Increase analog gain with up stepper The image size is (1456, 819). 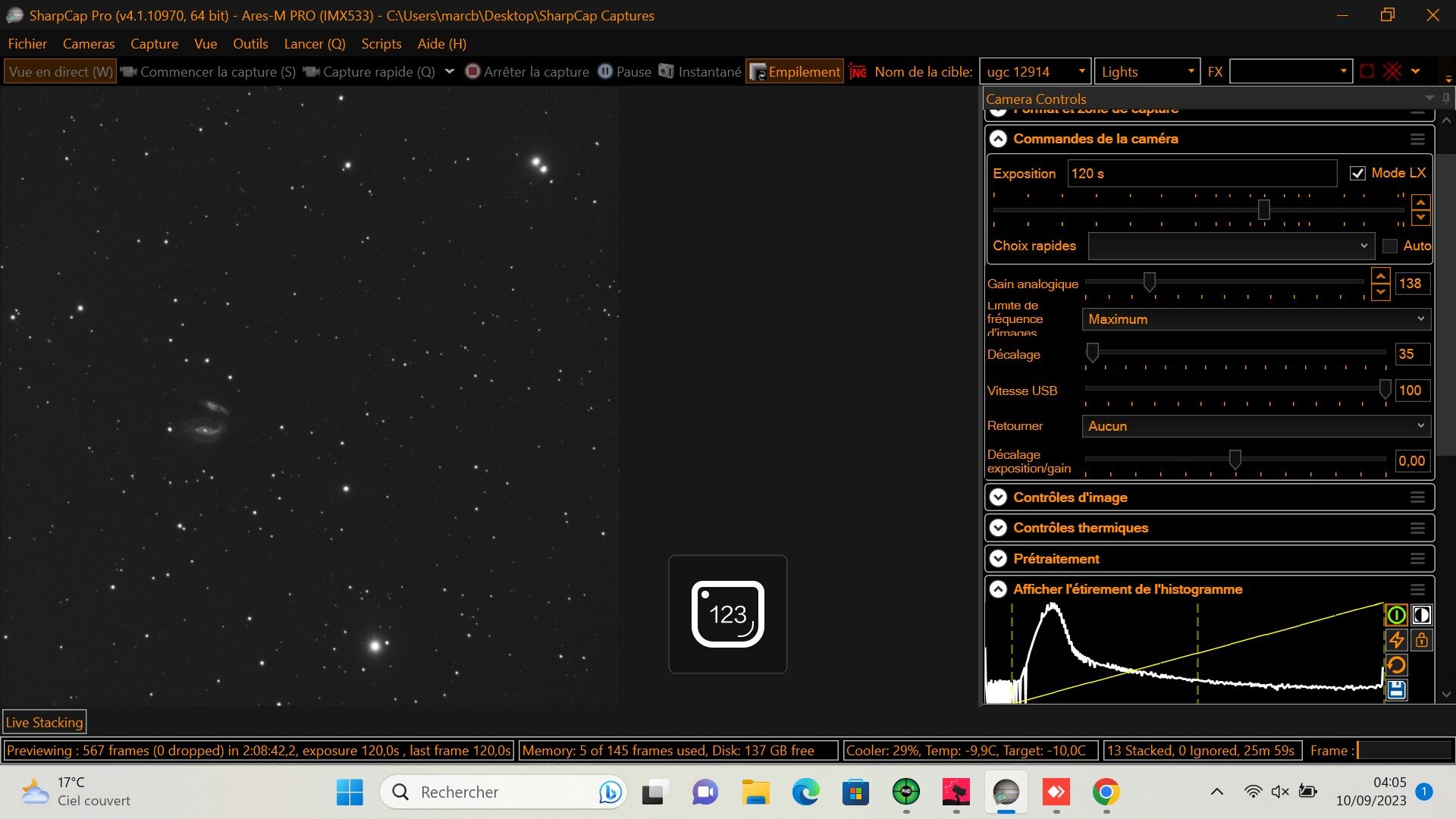[1381, 276]
